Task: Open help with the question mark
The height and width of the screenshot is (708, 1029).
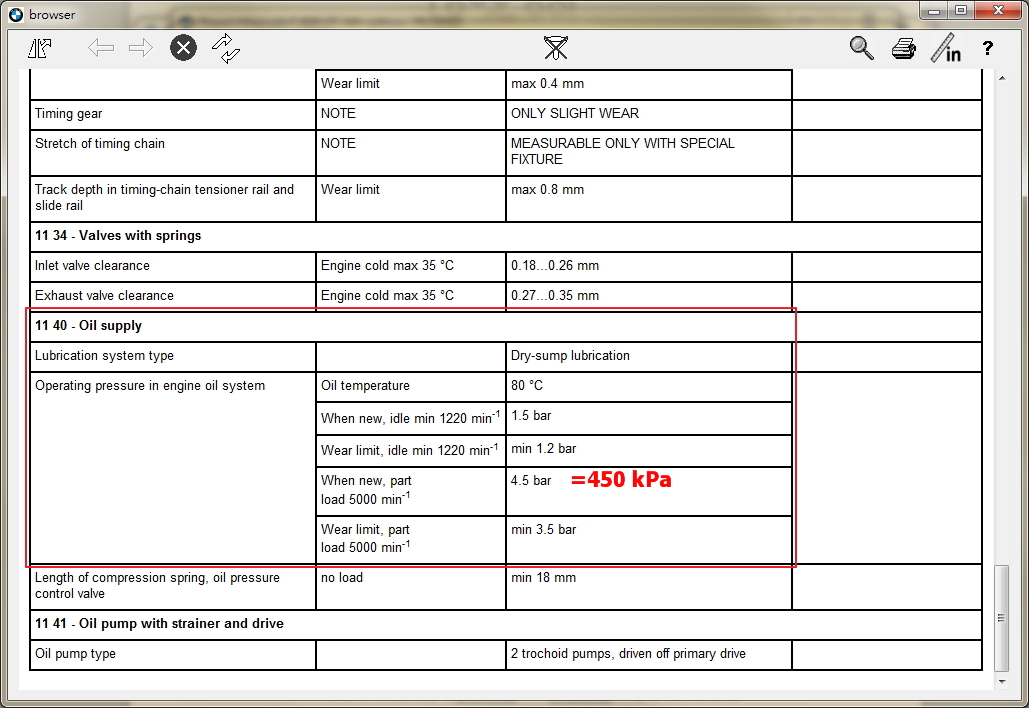Action: [987, 48]
